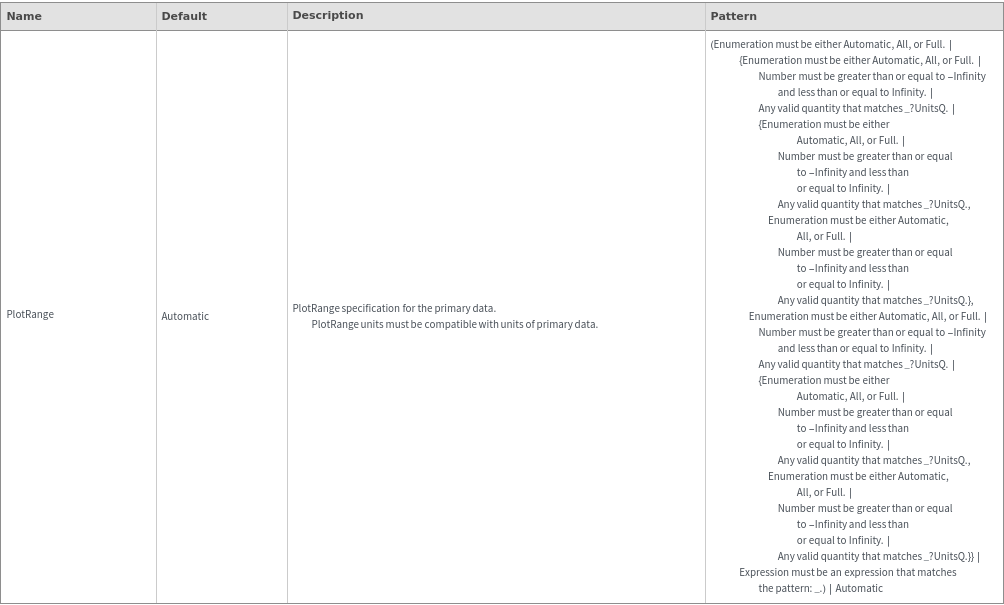Click the first 'Any valid quantity' line ending in 'UnitsQ.,'

point(873,204)
